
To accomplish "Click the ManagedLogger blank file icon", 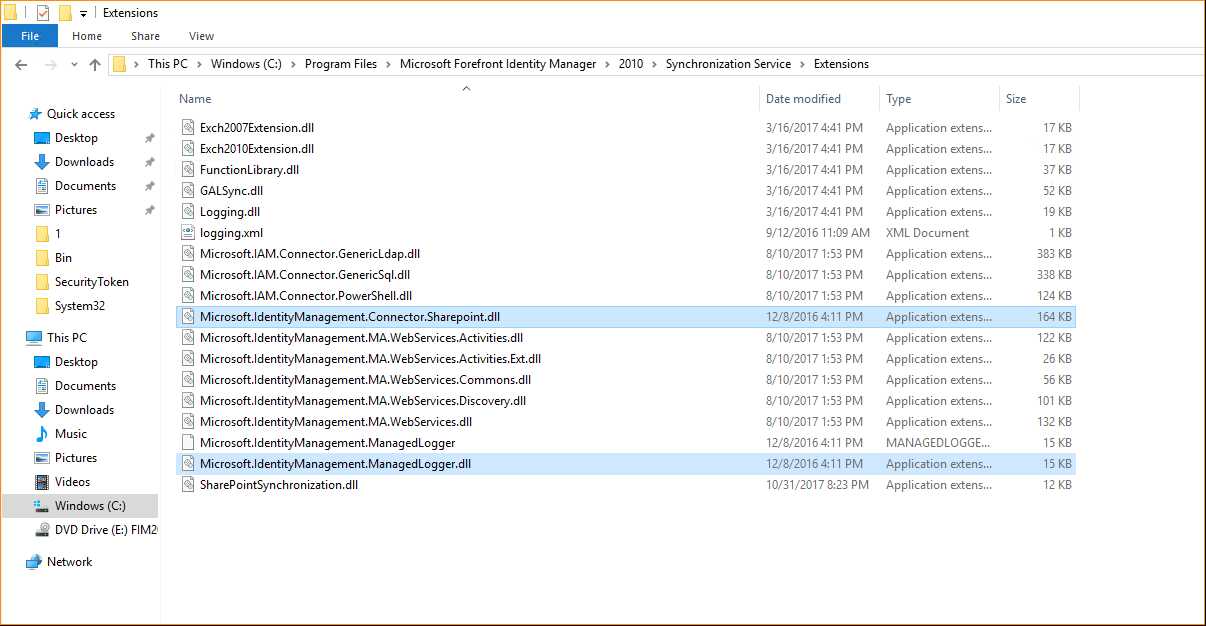I will click(x=189, y=443).
